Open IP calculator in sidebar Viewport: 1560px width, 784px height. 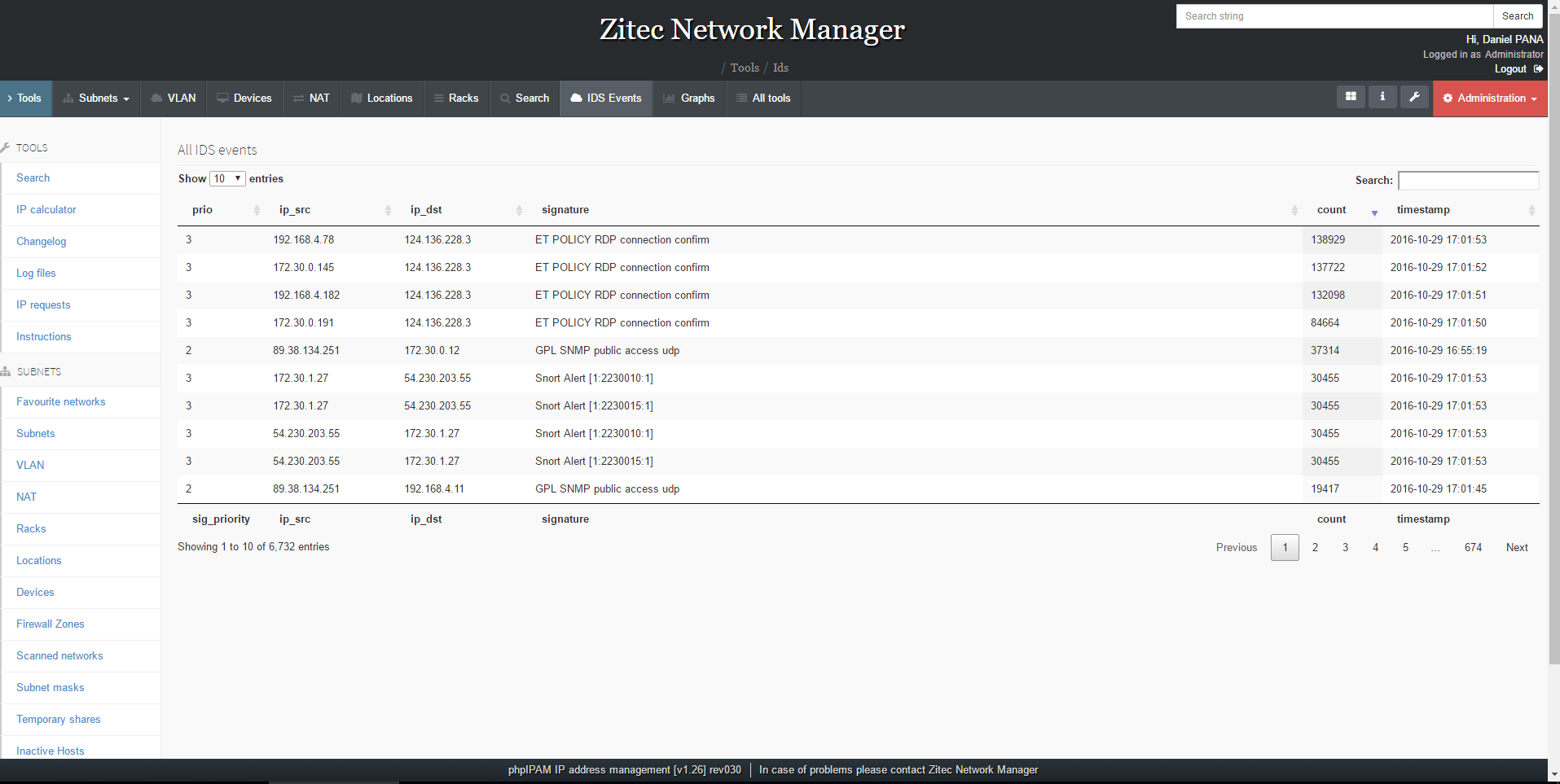click(46, 210)
